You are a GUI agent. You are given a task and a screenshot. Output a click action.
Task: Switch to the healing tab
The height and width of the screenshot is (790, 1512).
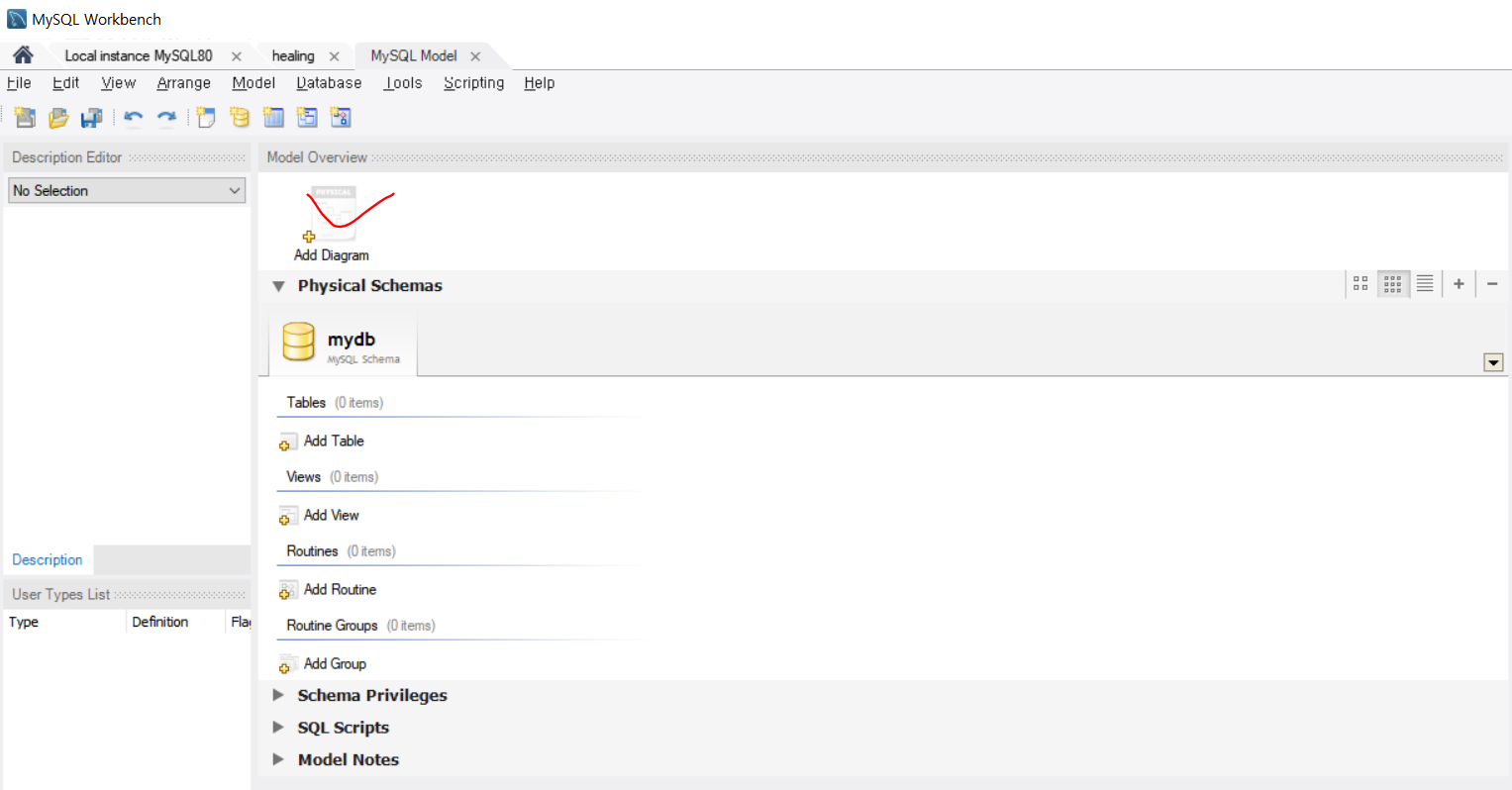point(293,56)
